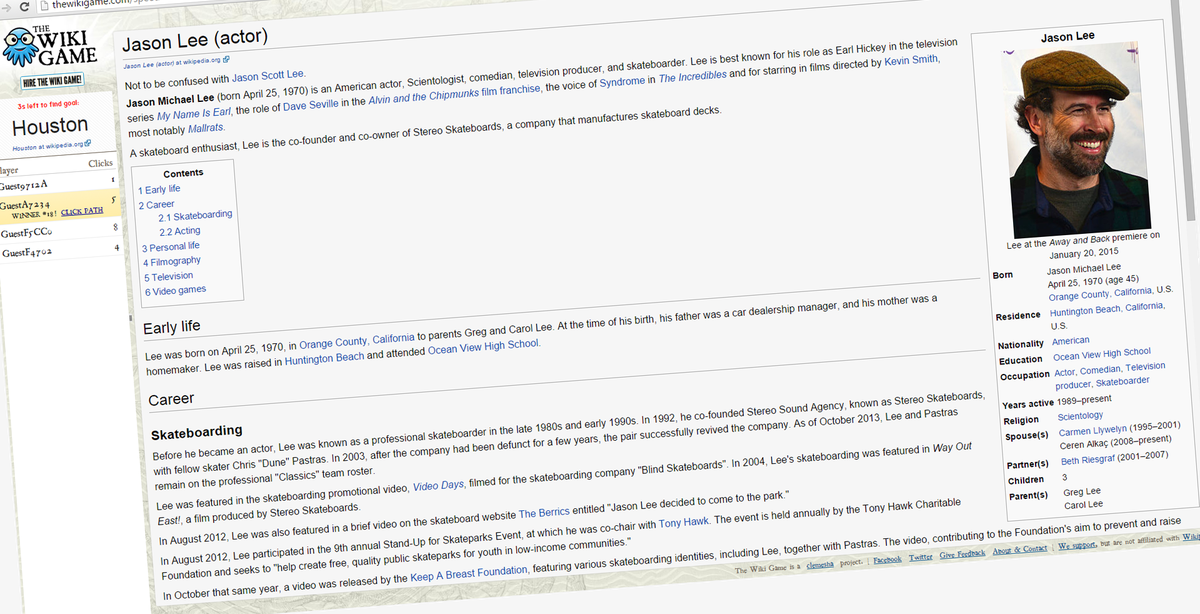This screenshot has width=1200, height=614.
Task: Open the Facebook footer link
Action: [x=886, y=561]
